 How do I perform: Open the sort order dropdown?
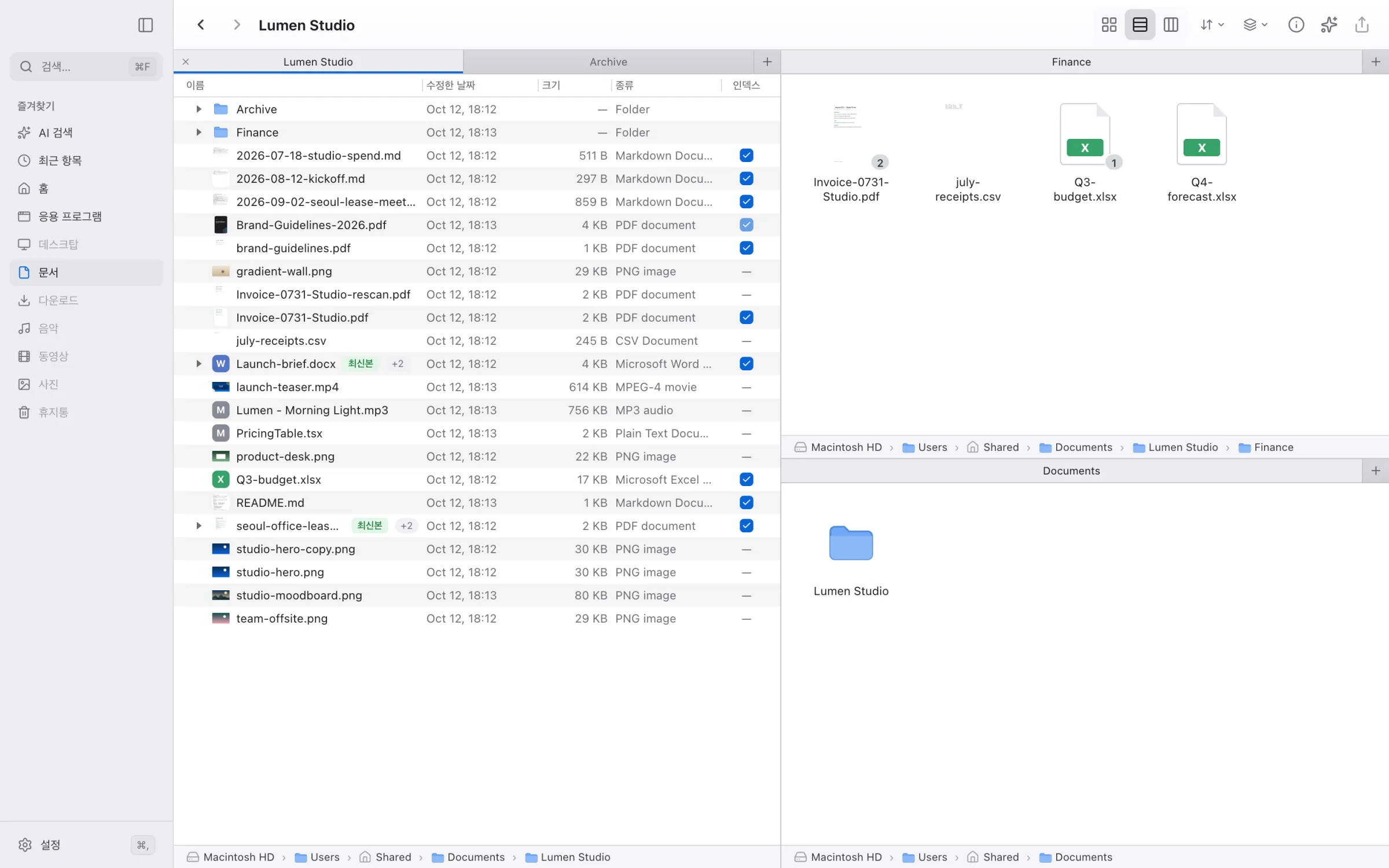(x=1211, y=25)
